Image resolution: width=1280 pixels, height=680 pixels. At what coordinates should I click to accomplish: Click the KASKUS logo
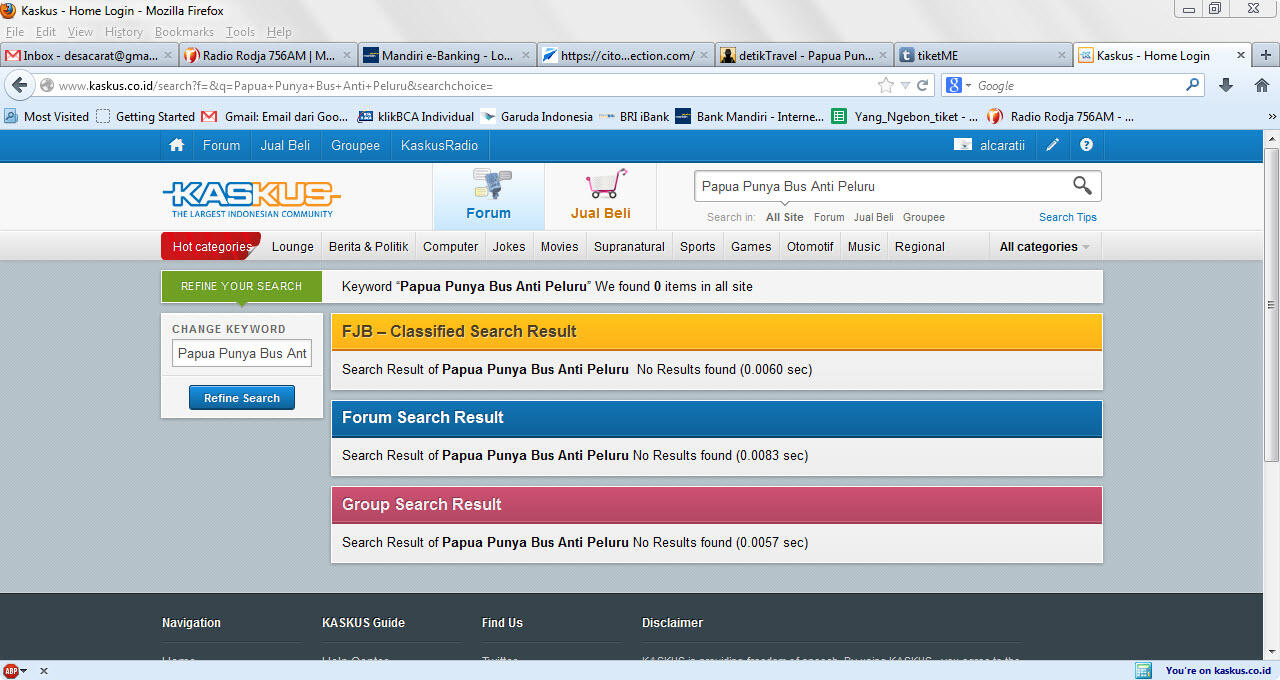click(251, 198)
